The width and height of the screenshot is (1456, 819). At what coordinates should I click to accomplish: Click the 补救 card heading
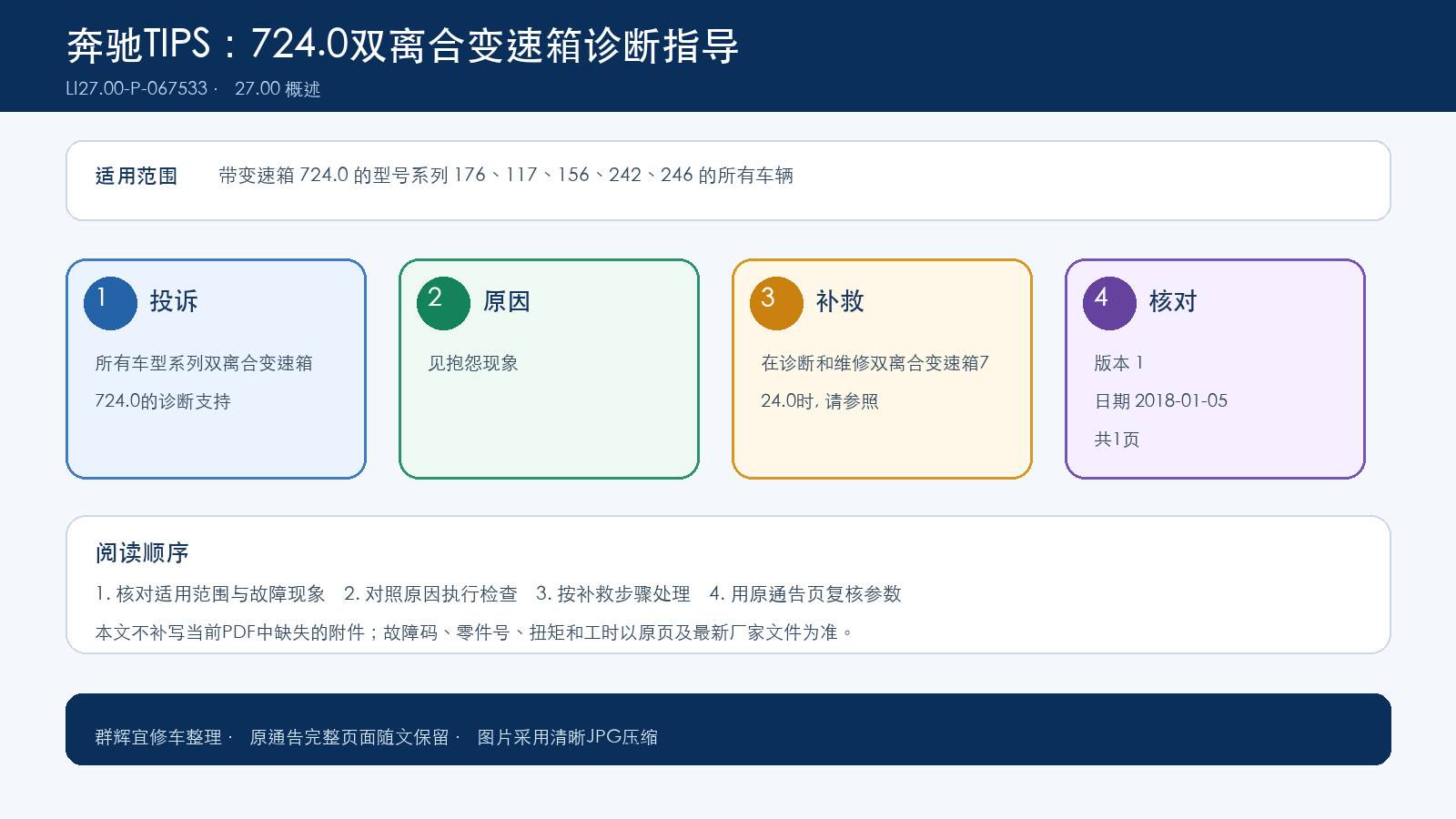[x=840, y=301]
